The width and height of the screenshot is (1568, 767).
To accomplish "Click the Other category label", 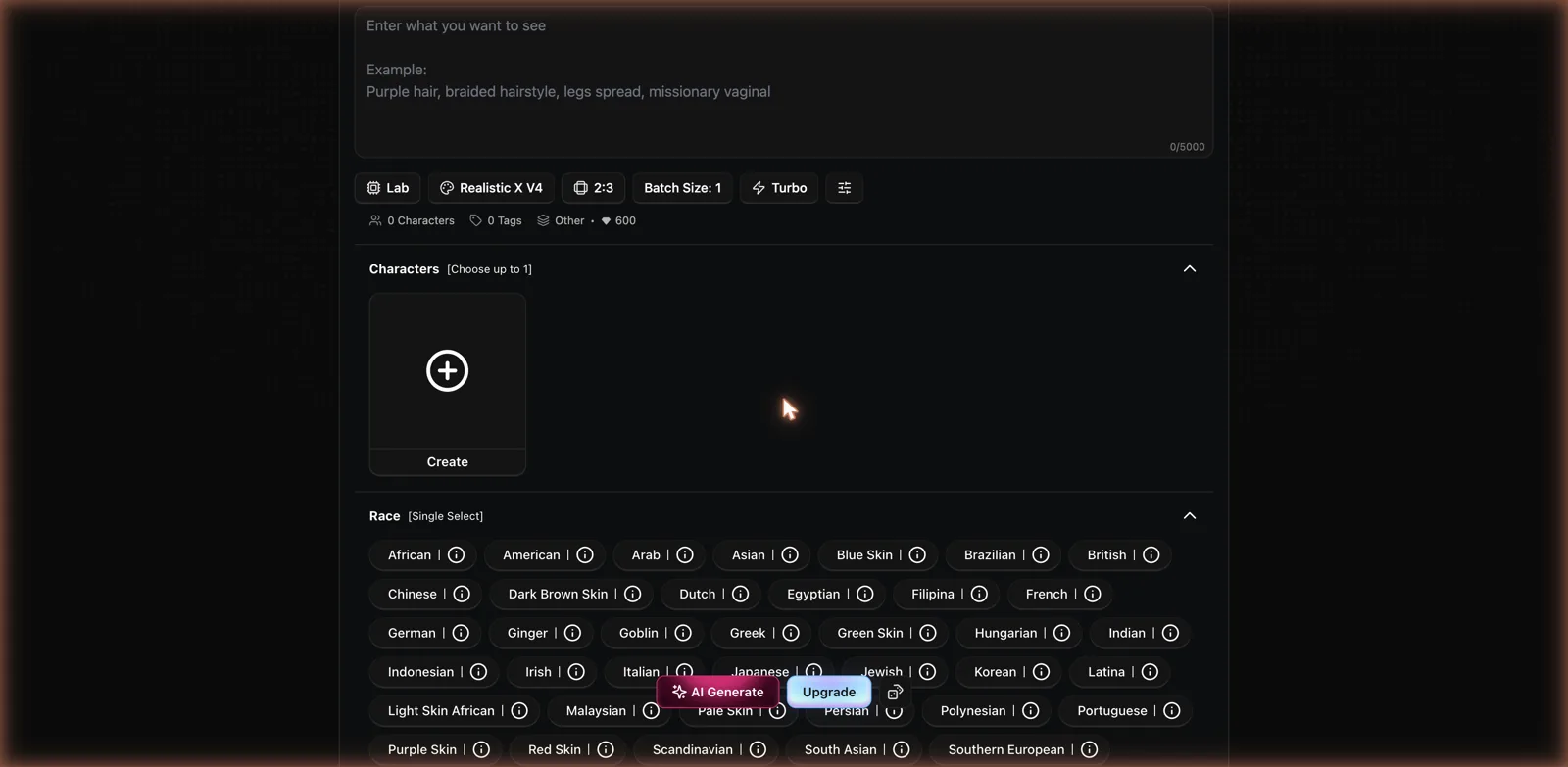I will click(561, 221).
